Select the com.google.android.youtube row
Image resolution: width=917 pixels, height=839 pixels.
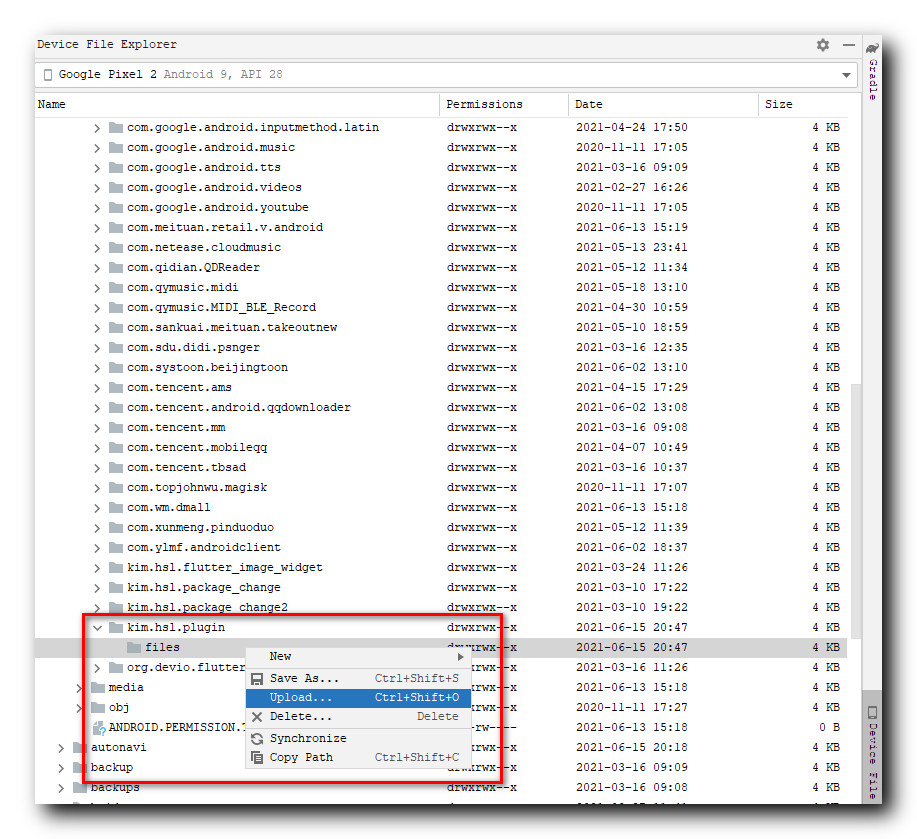click(440, 207)
